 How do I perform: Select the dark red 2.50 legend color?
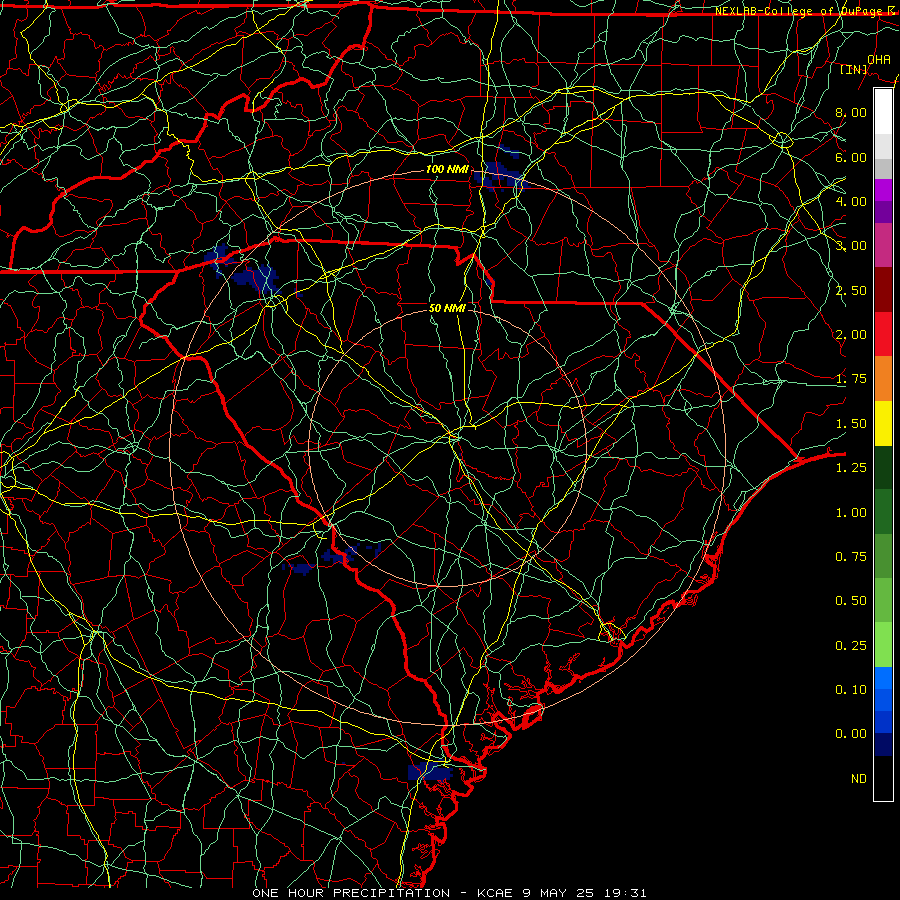(x=883, y=290)
